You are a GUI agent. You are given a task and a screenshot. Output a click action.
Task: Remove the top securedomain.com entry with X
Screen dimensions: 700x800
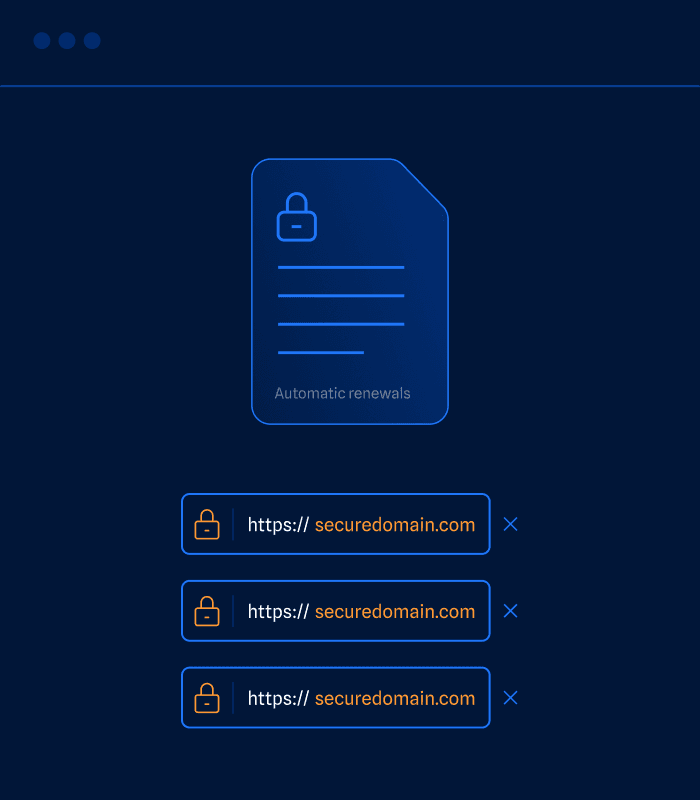click(510, 524)
